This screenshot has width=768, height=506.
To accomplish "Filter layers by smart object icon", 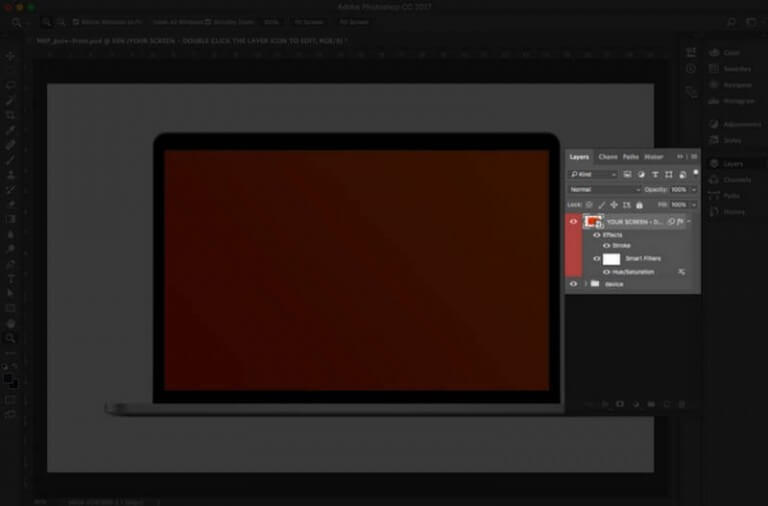I will 683,174.
